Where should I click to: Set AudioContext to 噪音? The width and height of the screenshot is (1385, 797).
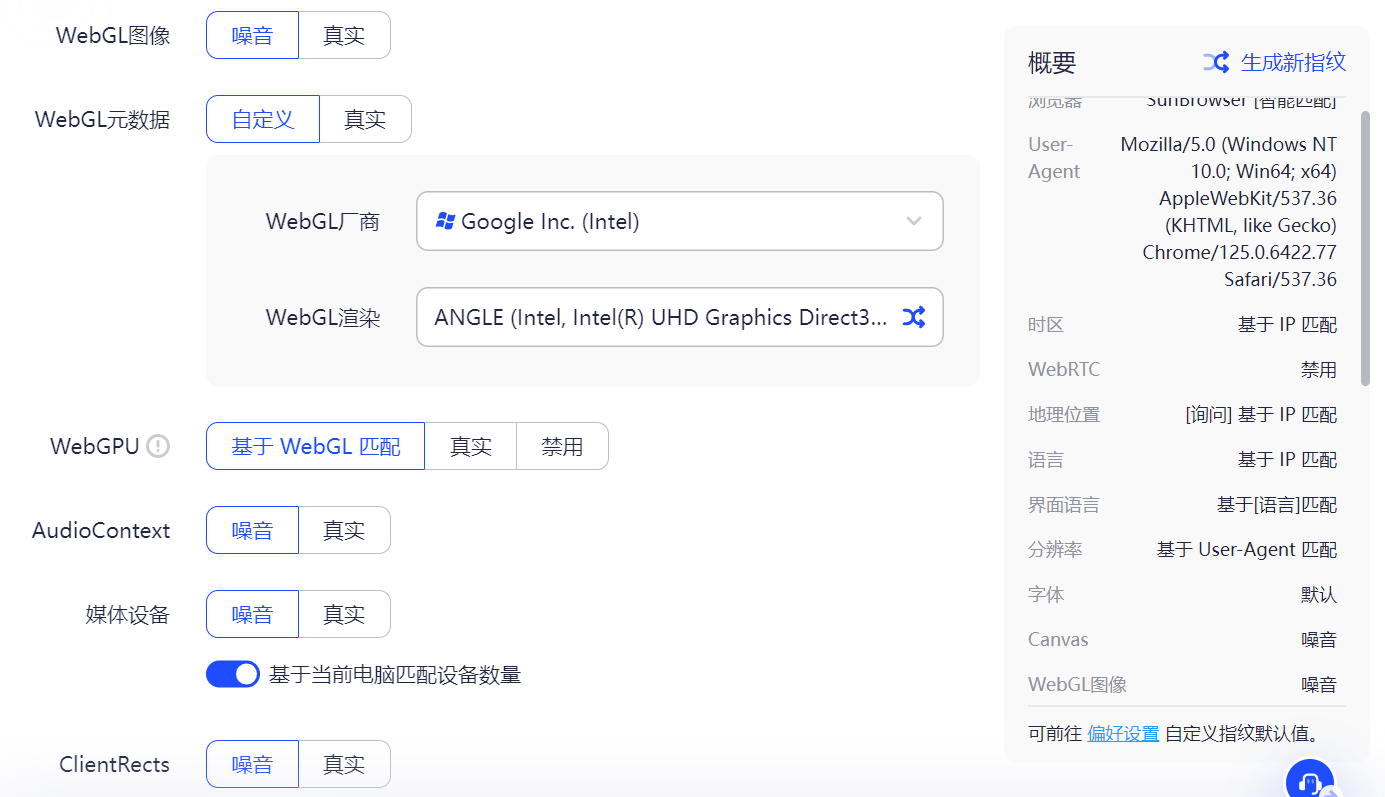[252, 530]
